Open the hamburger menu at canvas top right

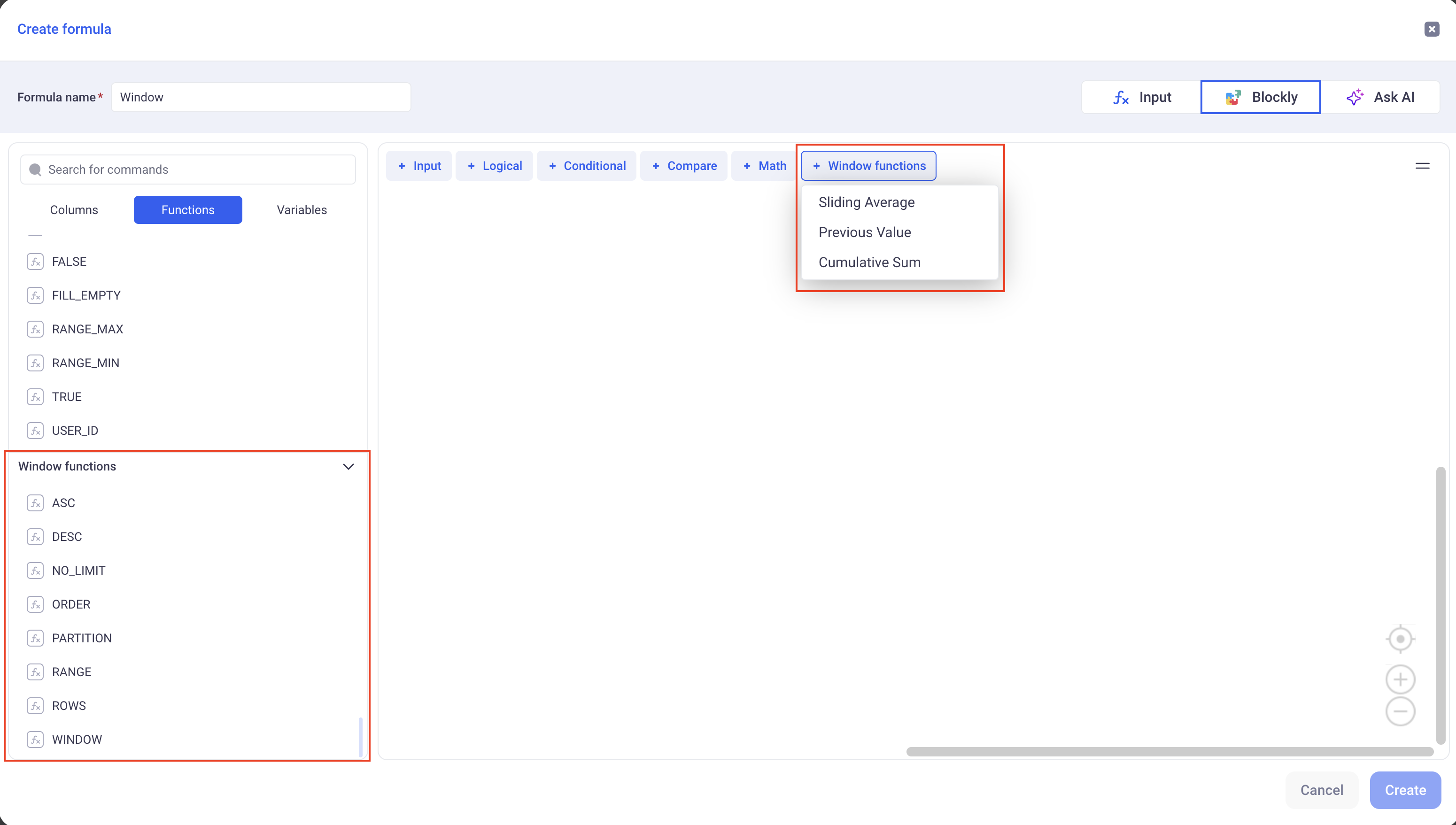click(x=1422, y=166)
